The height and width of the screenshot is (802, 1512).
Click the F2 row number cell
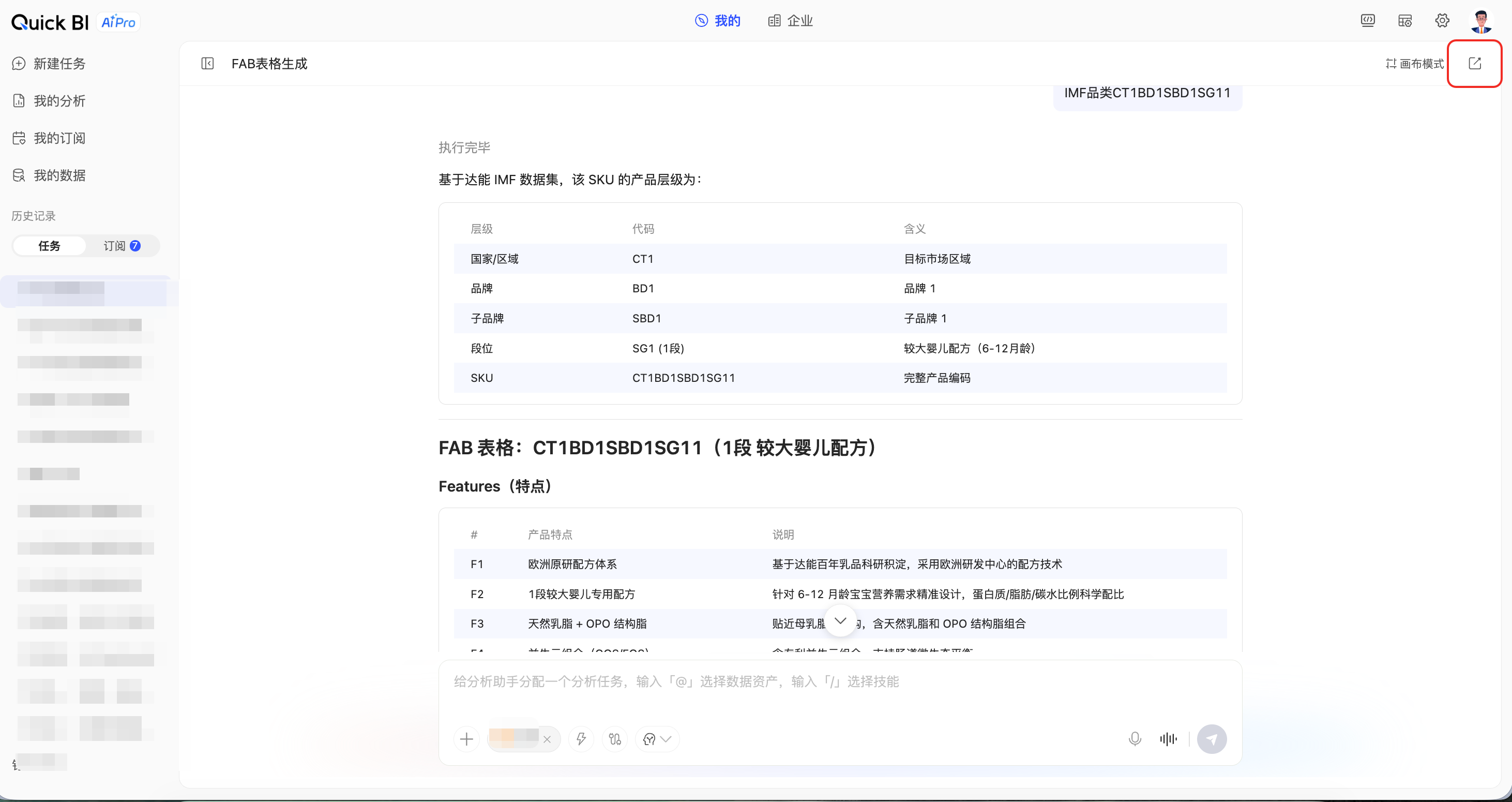pos(477,594)
